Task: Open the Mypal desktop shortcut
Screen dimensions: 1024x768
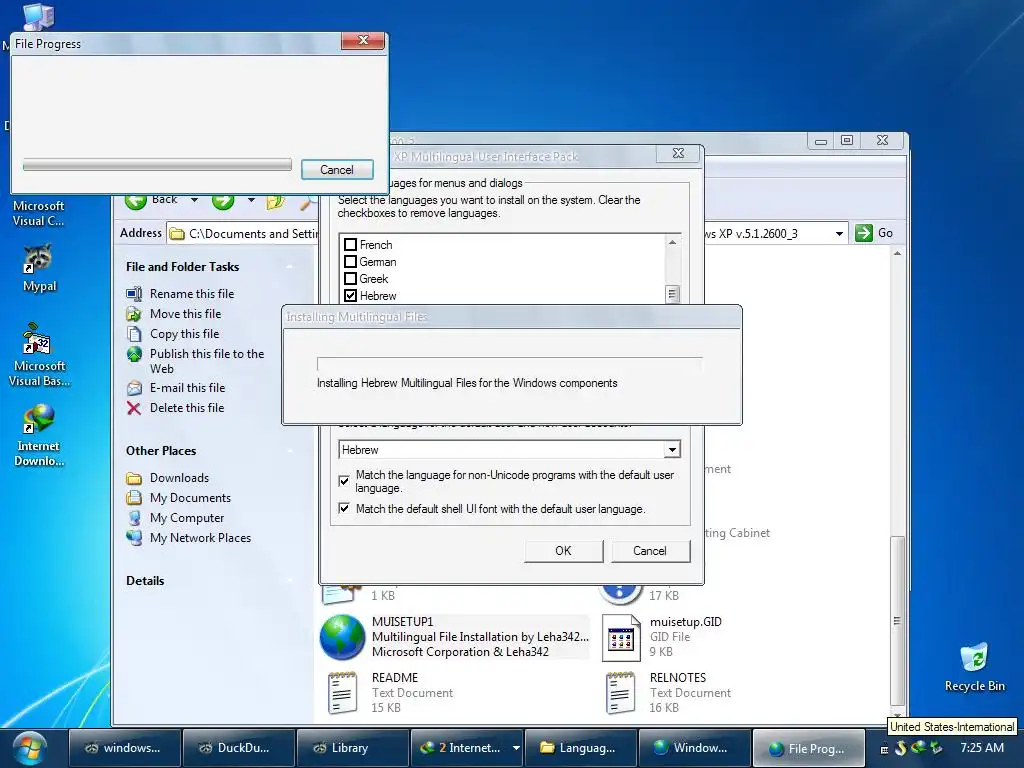Action: tap(39, 268)
